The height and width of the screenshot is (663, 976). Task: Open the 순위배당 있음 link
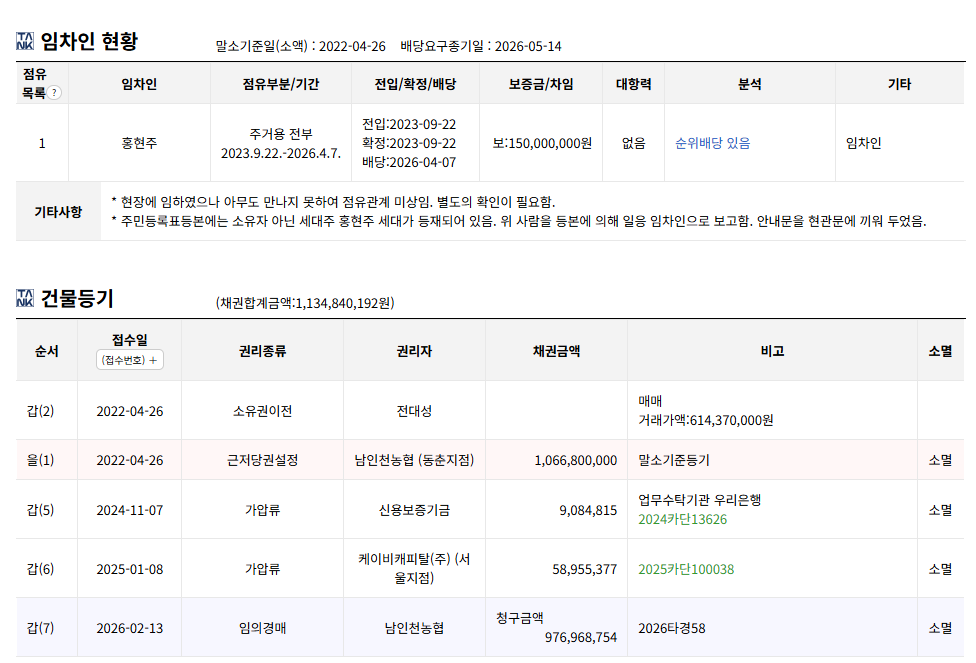[x=713, y=143]
